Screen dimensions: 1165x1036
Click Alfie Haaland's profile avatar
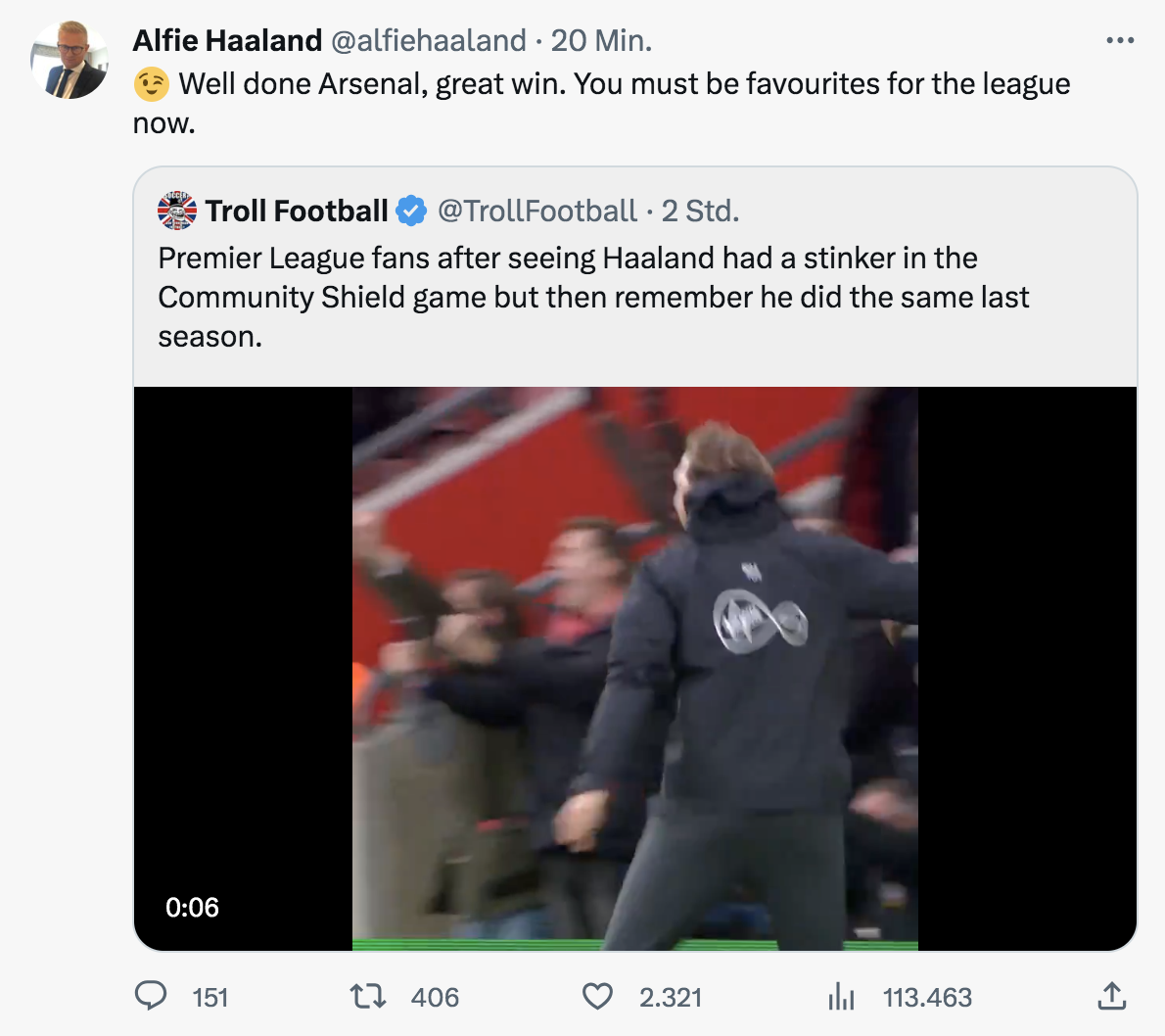tap(69, 61)
